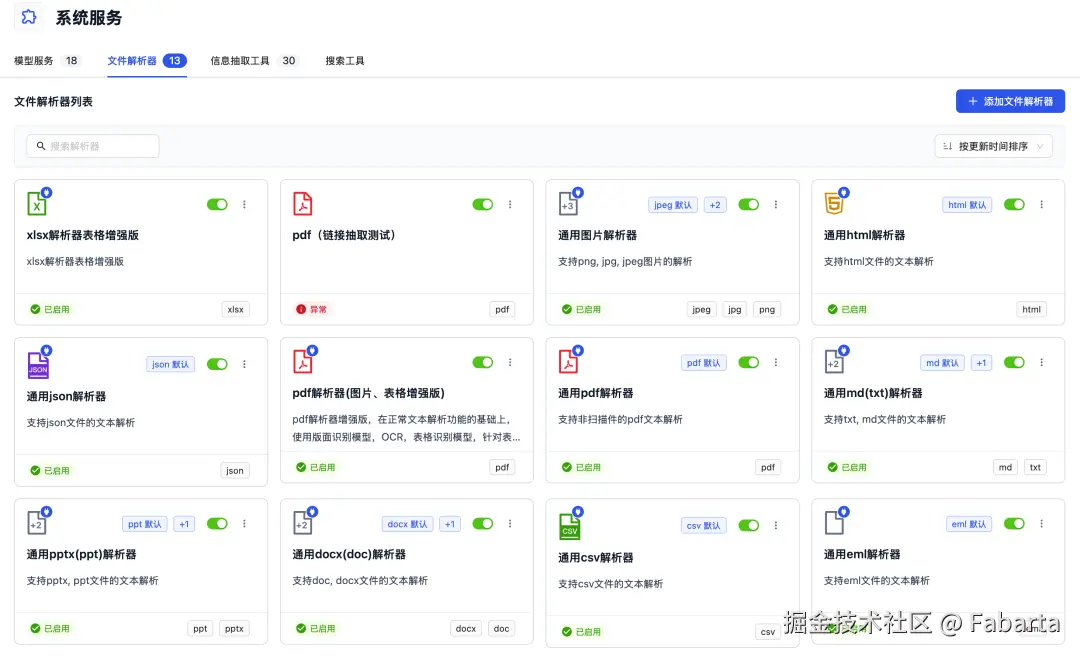Click red 异常 status icon on pdf card
Viewport: 1080px width, 656px height.
(301, 309)
